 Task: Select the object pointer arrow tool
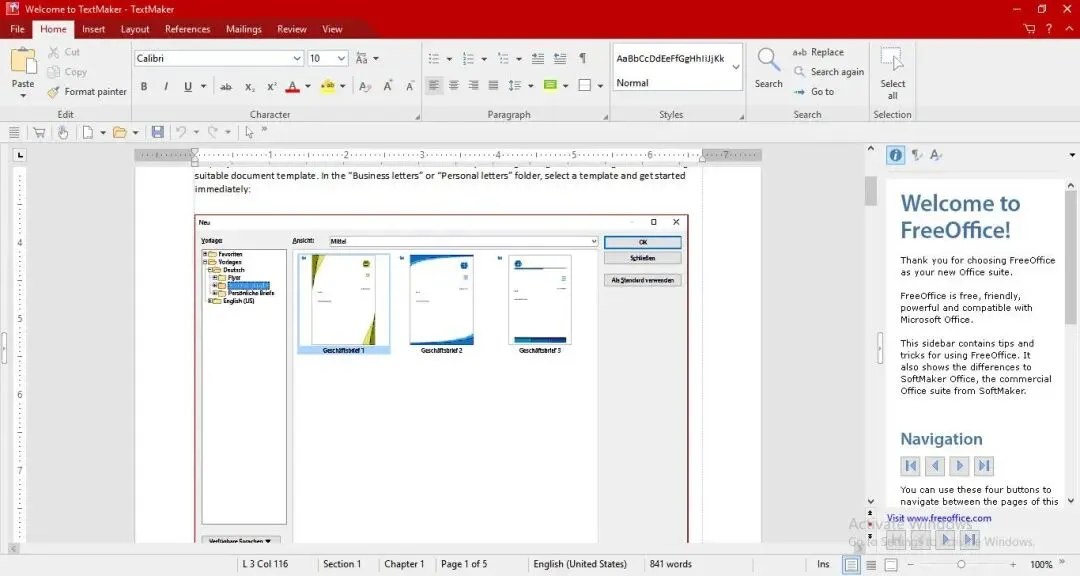pyautogui.click(x=249, y=132)
